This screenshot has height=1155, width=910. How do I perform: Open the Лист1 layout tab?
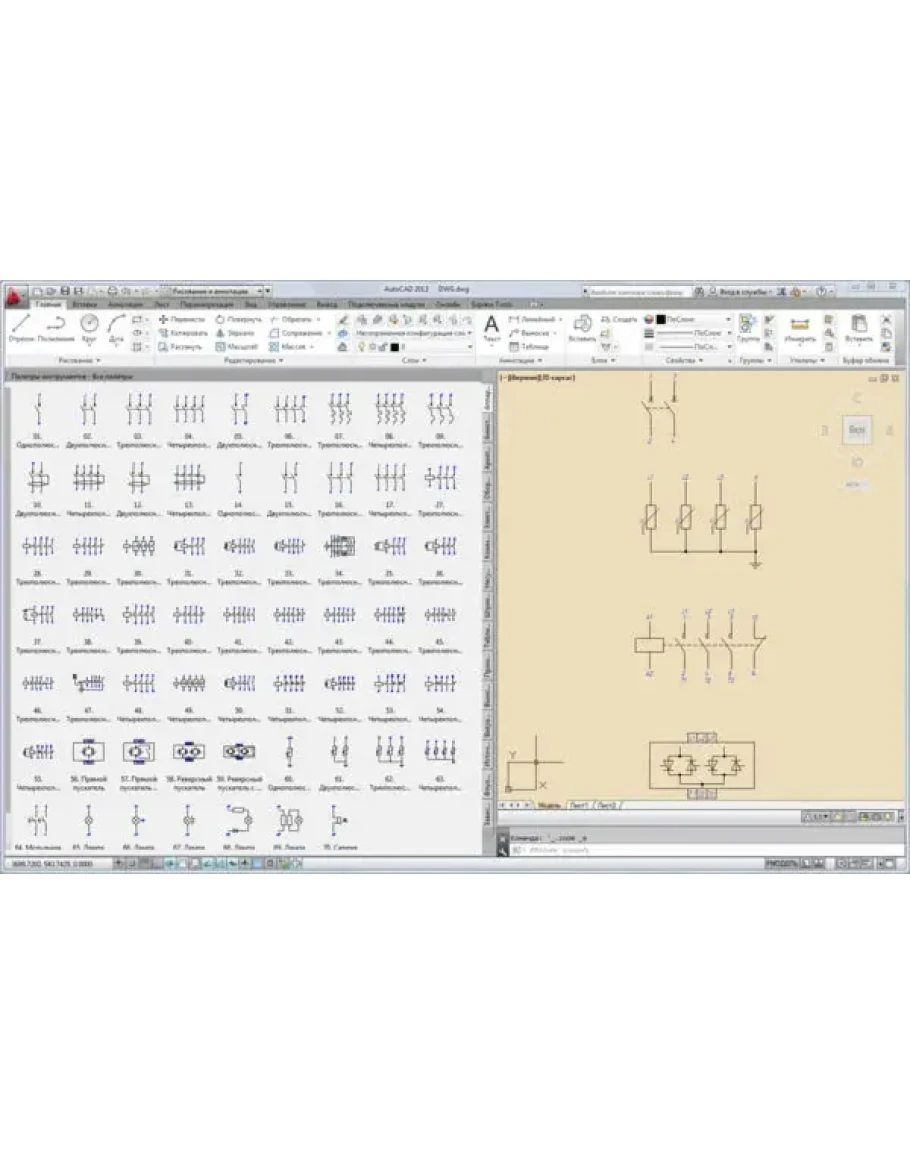click(x=580, y=804)
